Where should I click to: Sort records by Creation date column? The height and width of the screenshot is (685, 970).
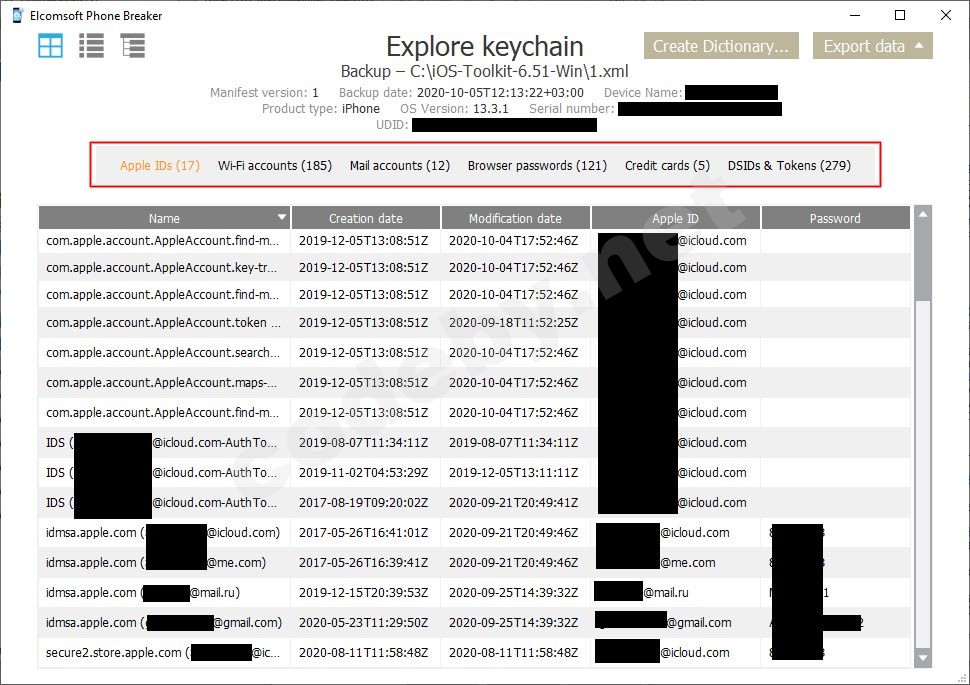[364, 217]
